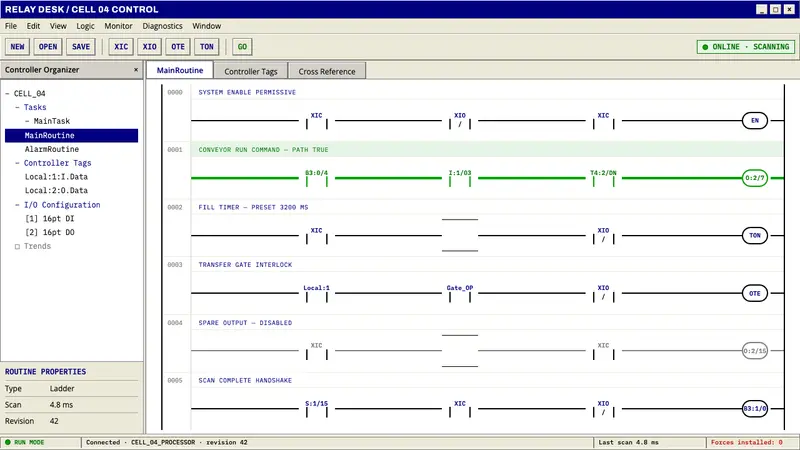The image size is (800, 450).
Task: Collapse the I/O Configuration tree node
Action: tap(17, 205)
